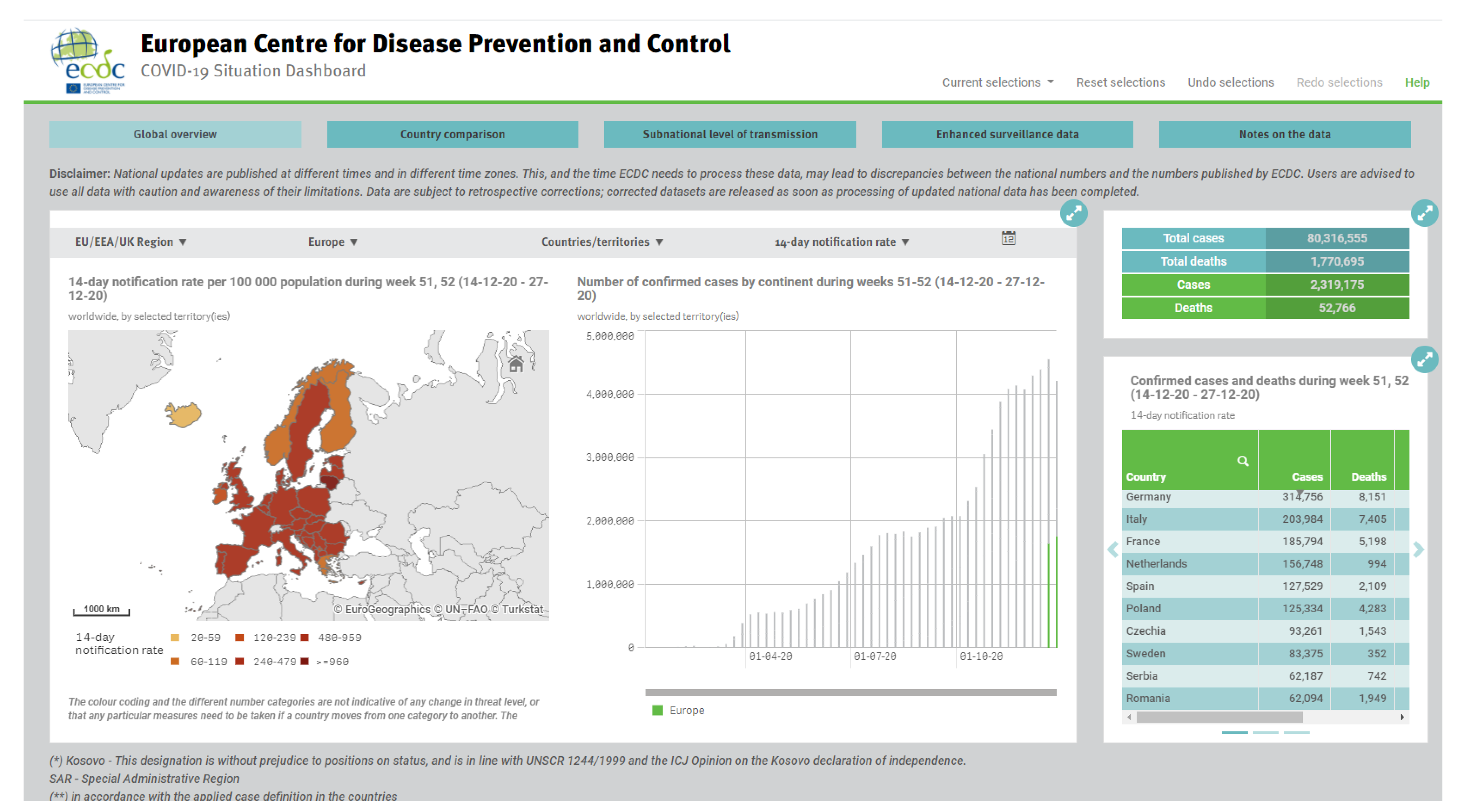Expand the map and chart panel fullscreen
1461x812 pixels.
pos(1073,213)
